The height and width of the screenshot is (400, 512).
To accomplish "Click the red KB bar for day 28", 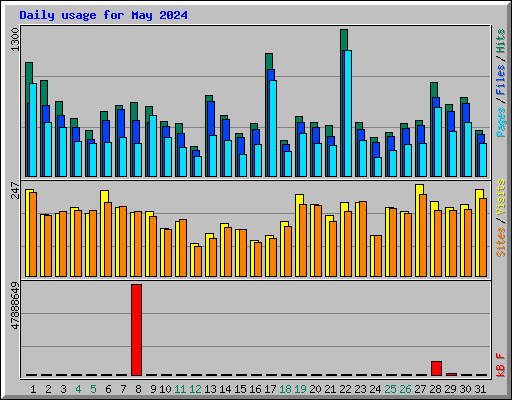I will (436, 368).
